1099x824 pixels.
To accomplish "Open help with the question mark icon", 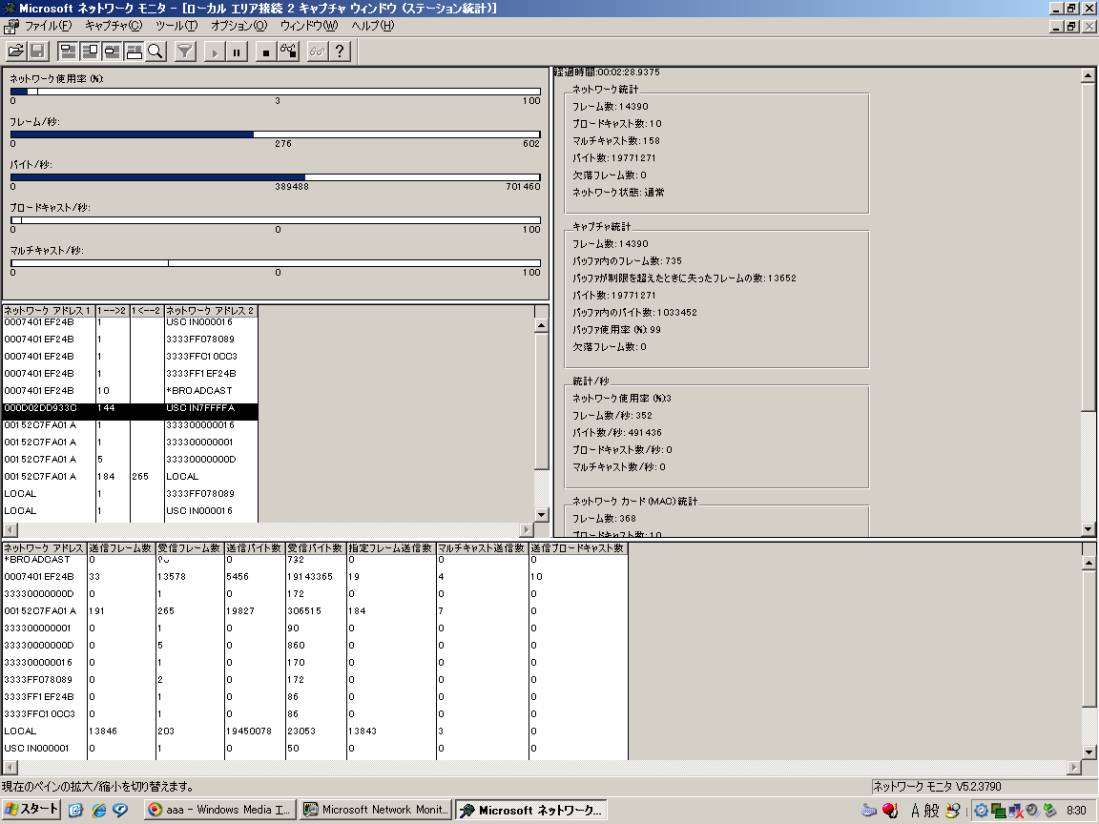I will (x=339, y=51).
